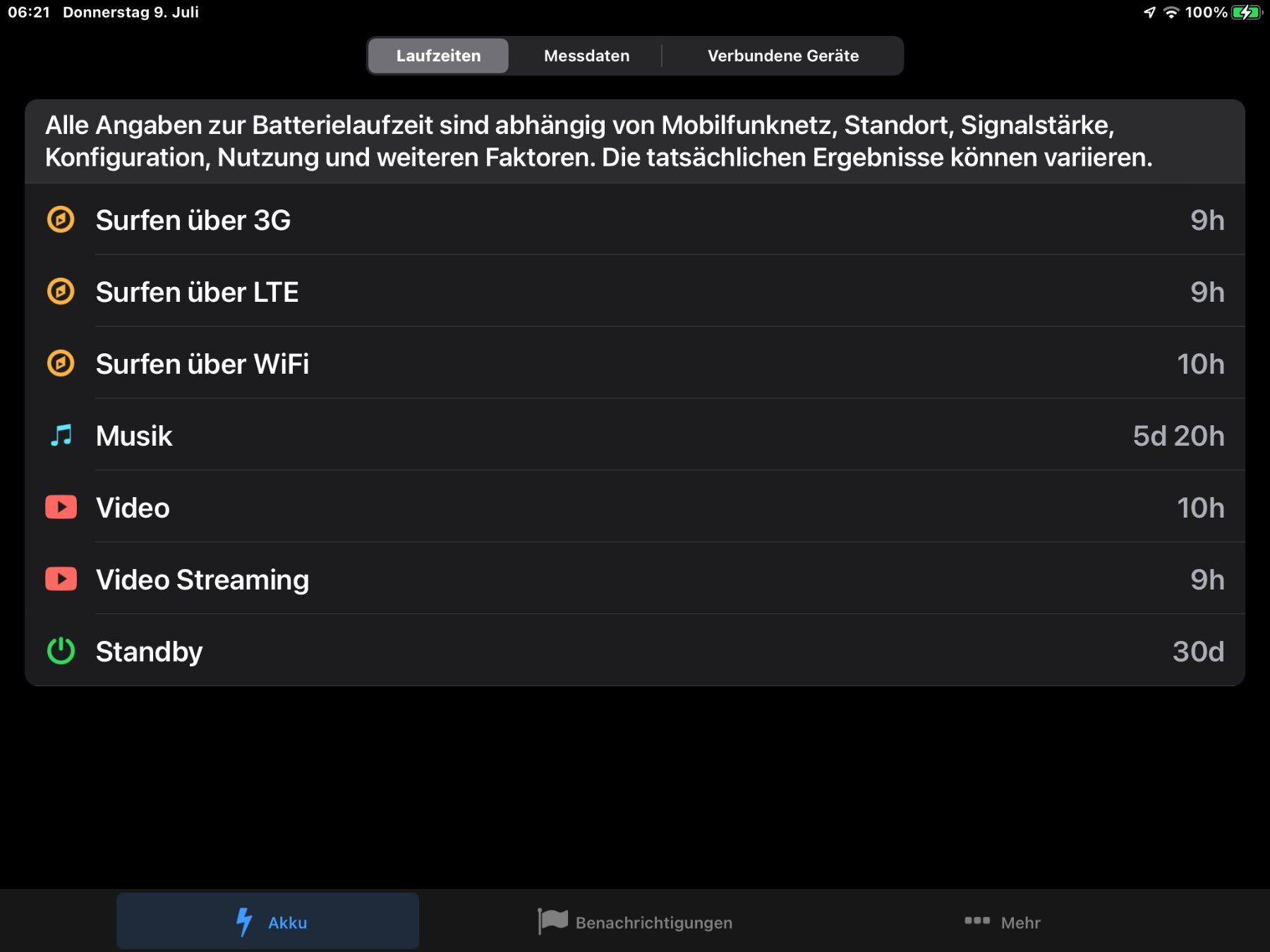Click the three-dots icon for Mehr

(977, 920)
